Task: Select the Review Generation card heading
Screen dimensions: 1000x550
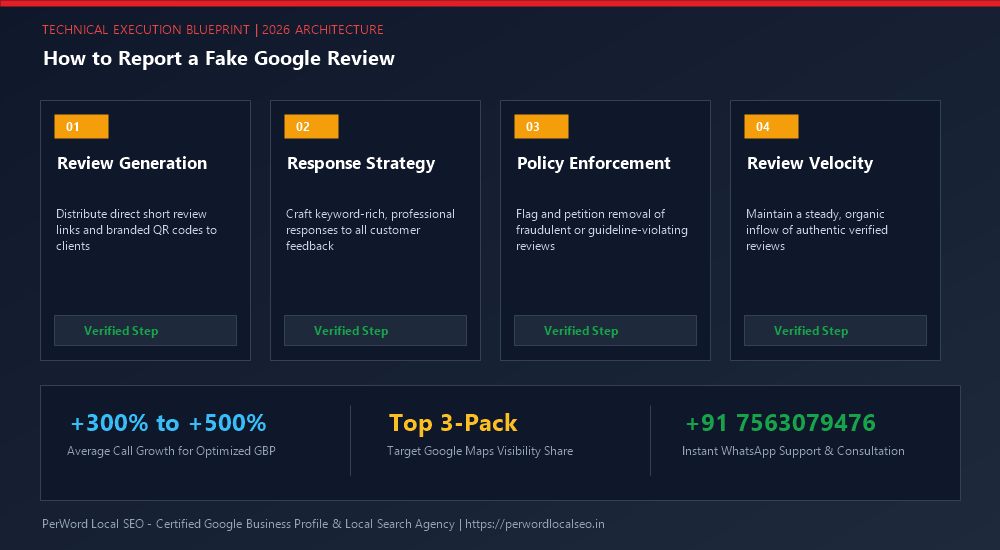Action: point(132,163)
